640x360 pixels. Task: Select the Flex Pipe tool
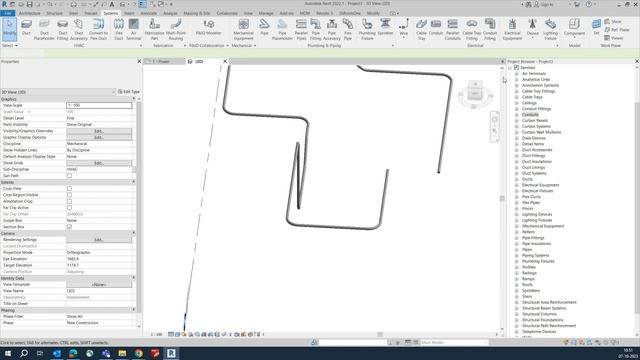pos(348,29)
